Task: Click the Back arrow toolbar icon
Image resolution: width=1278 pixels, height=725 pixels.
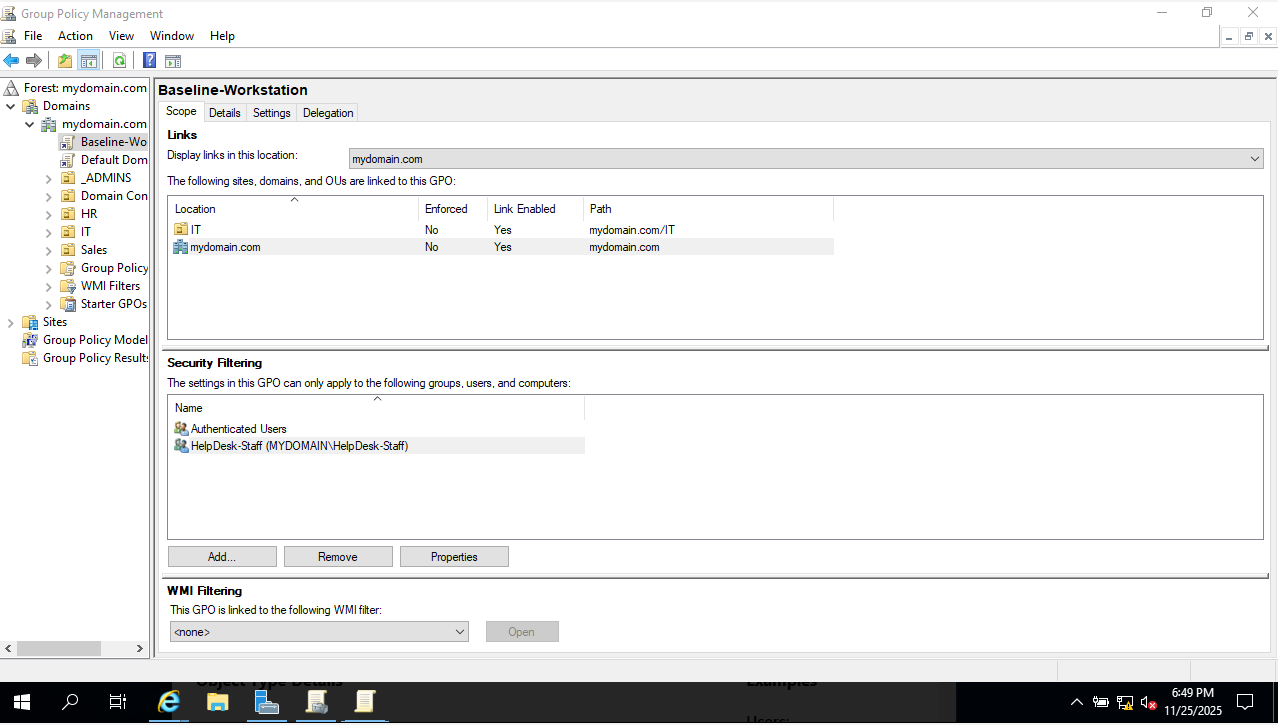Action: pos(12,61)
